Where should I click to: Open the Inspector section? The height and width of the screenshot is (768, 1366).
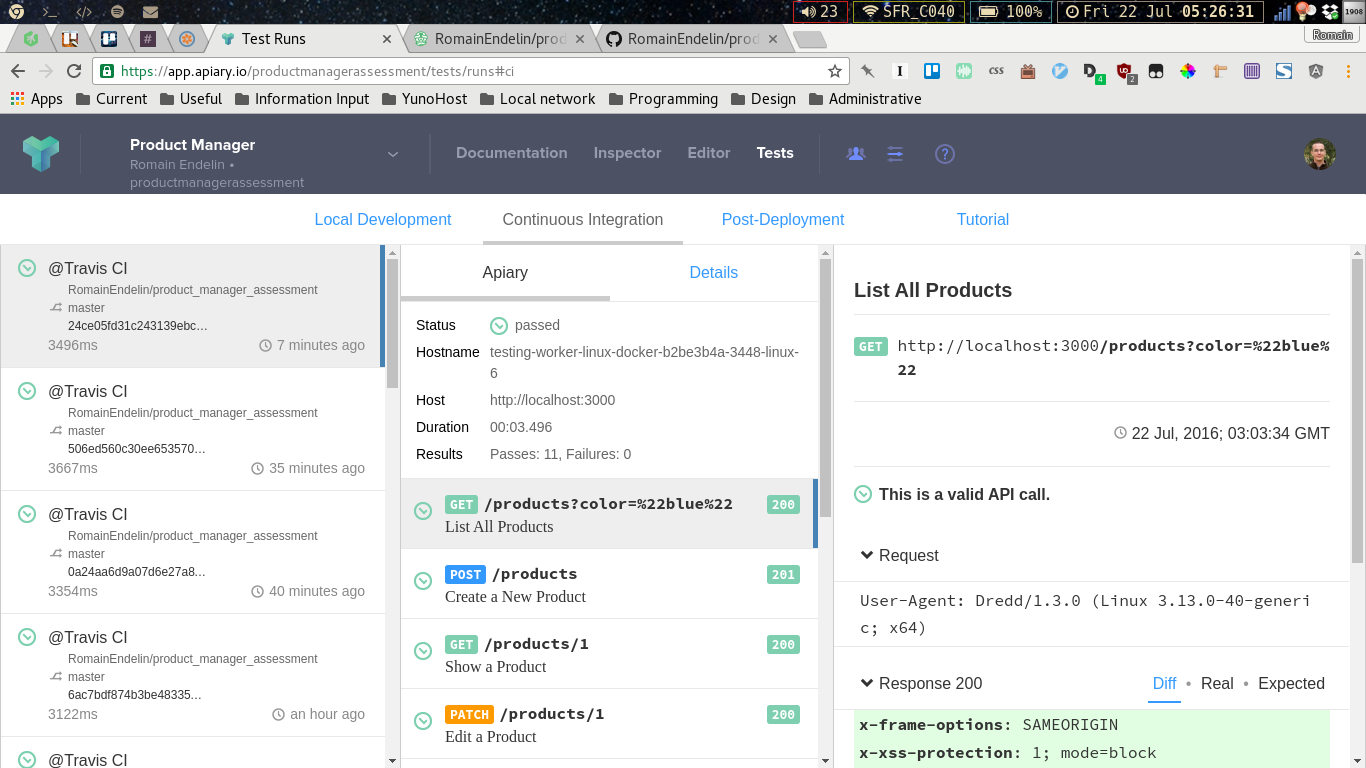(628, 153)
